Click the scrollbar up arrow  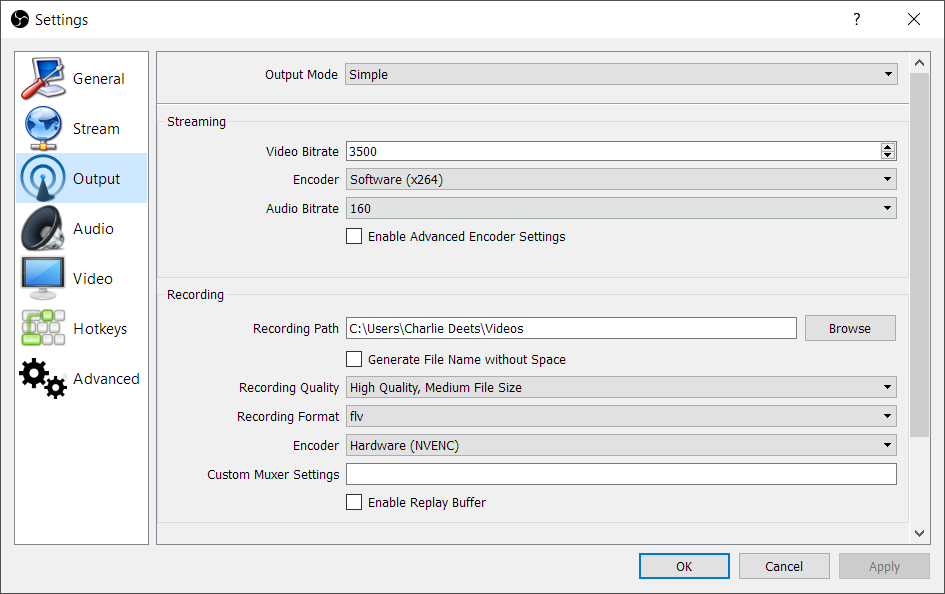pyautogui.click(x=919, y=63)
